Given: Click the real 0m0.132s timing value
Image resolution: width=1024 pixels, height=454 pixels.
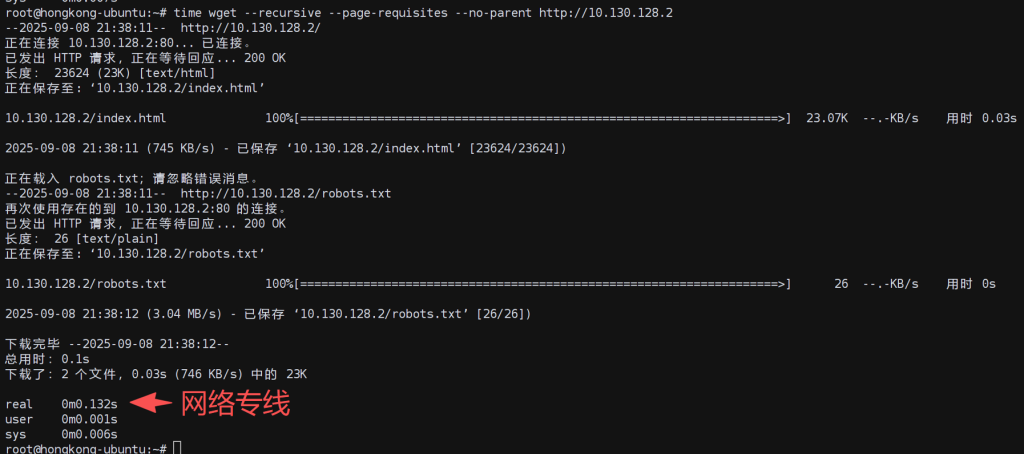Looking at the screenshot, I should coord(89,404).
